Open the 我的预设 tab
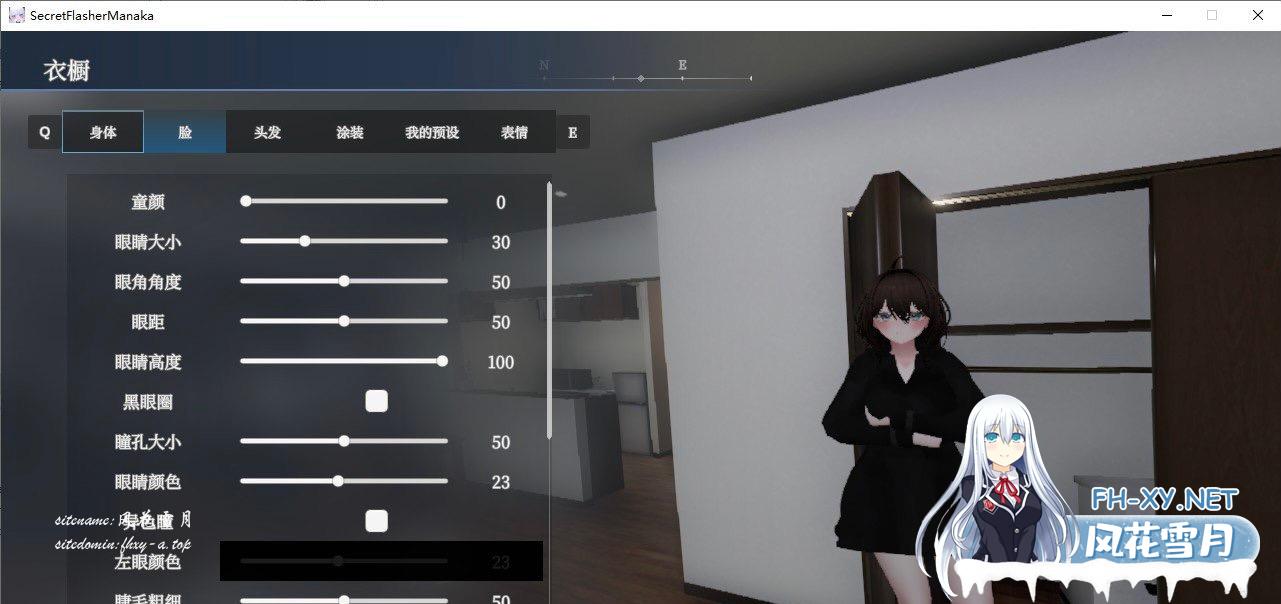The image size is (1281, 604). point(431,132)
